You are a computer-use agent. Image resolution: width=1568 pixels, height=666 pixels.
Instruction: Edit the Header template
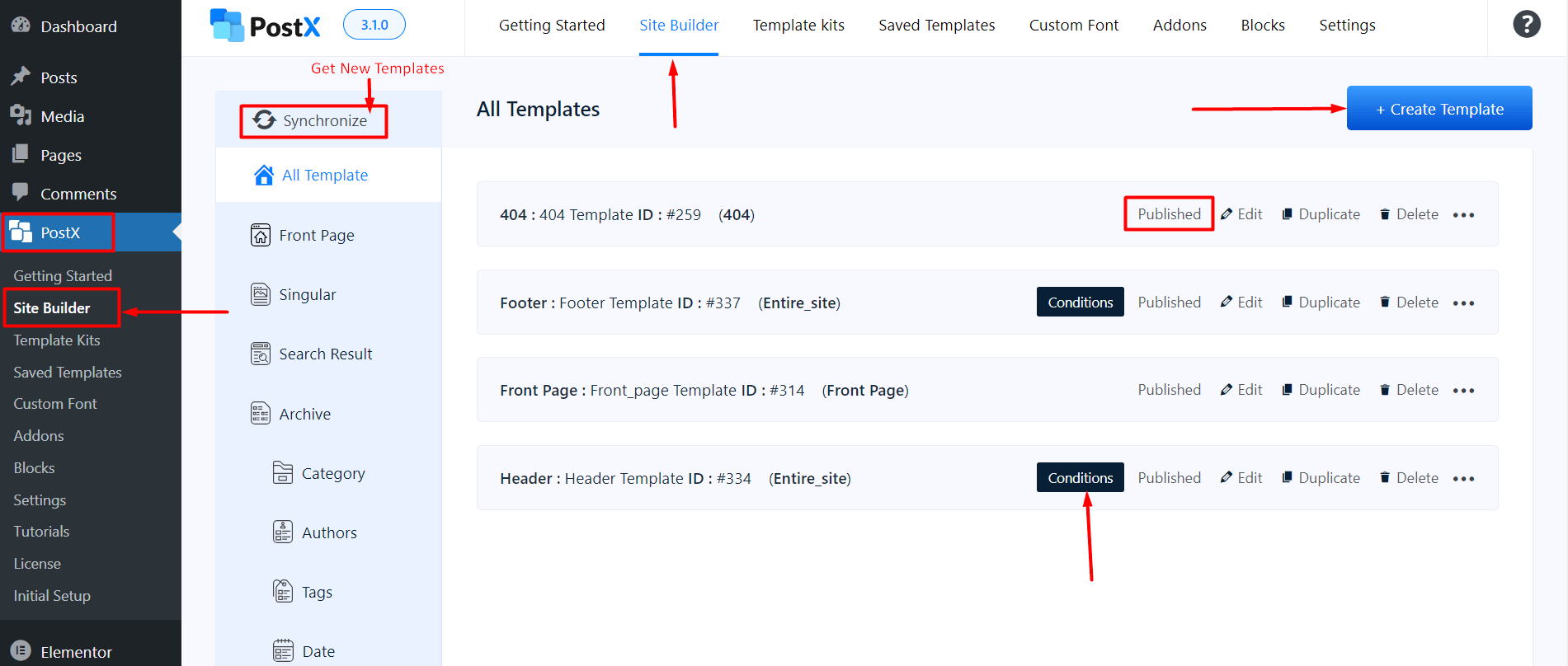coord(1241,478)
